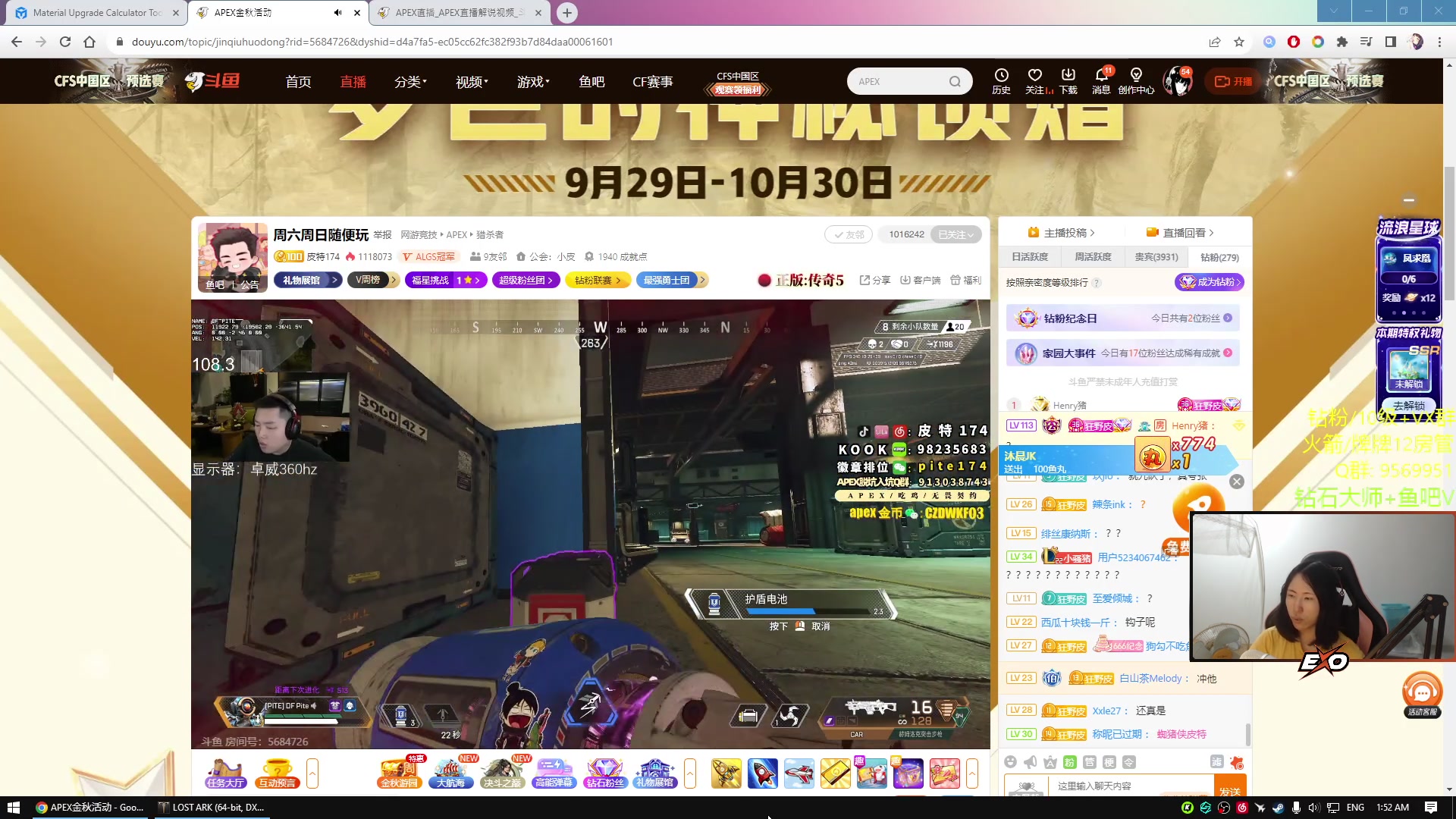Mute the APEX金秋活动 browser tab audio
Screen dimensions: 1456x819
coord(337,12)
